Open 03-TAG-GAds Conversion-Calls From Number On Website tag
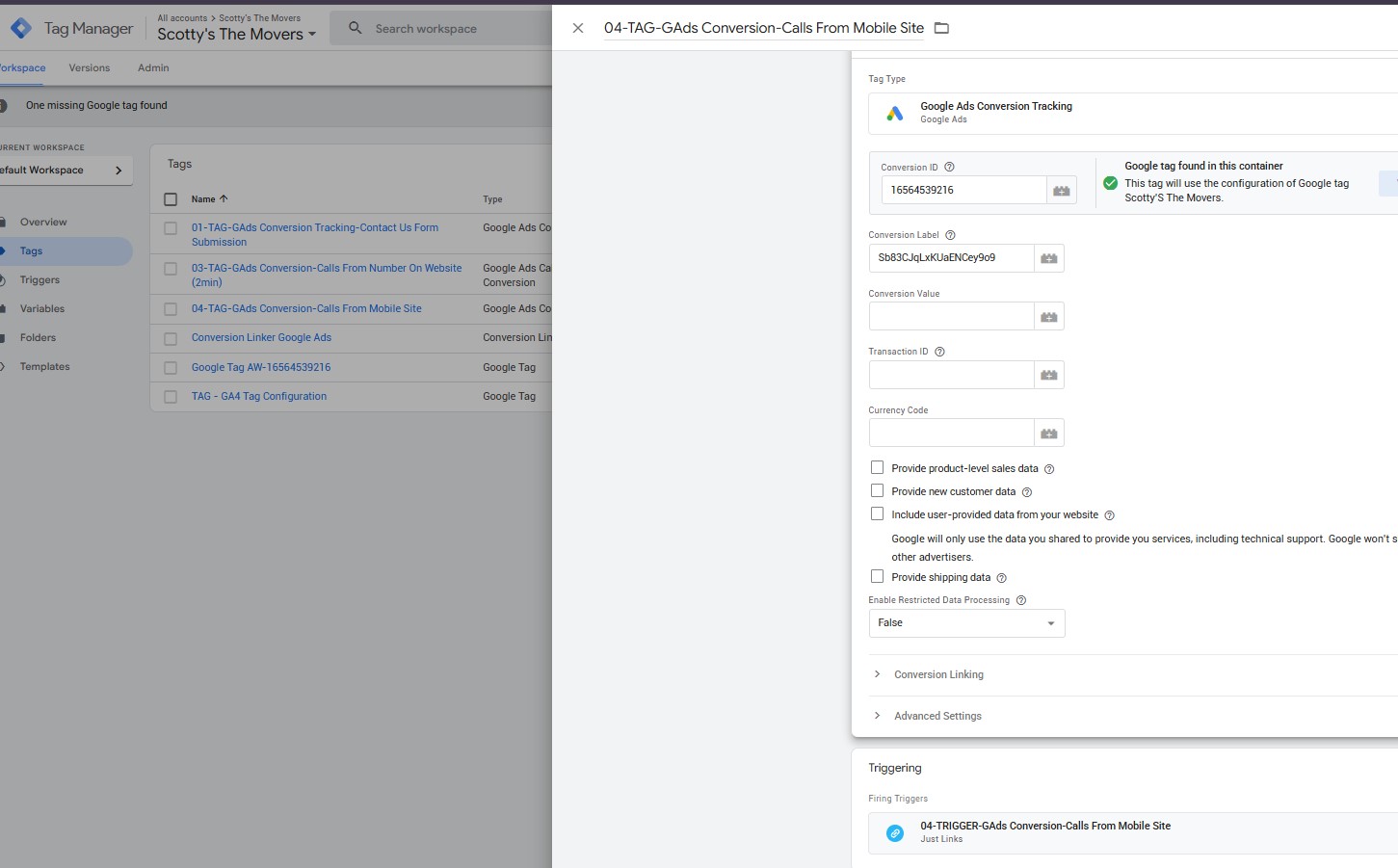Screen dimensions: 1398x868 pos(327,276)
